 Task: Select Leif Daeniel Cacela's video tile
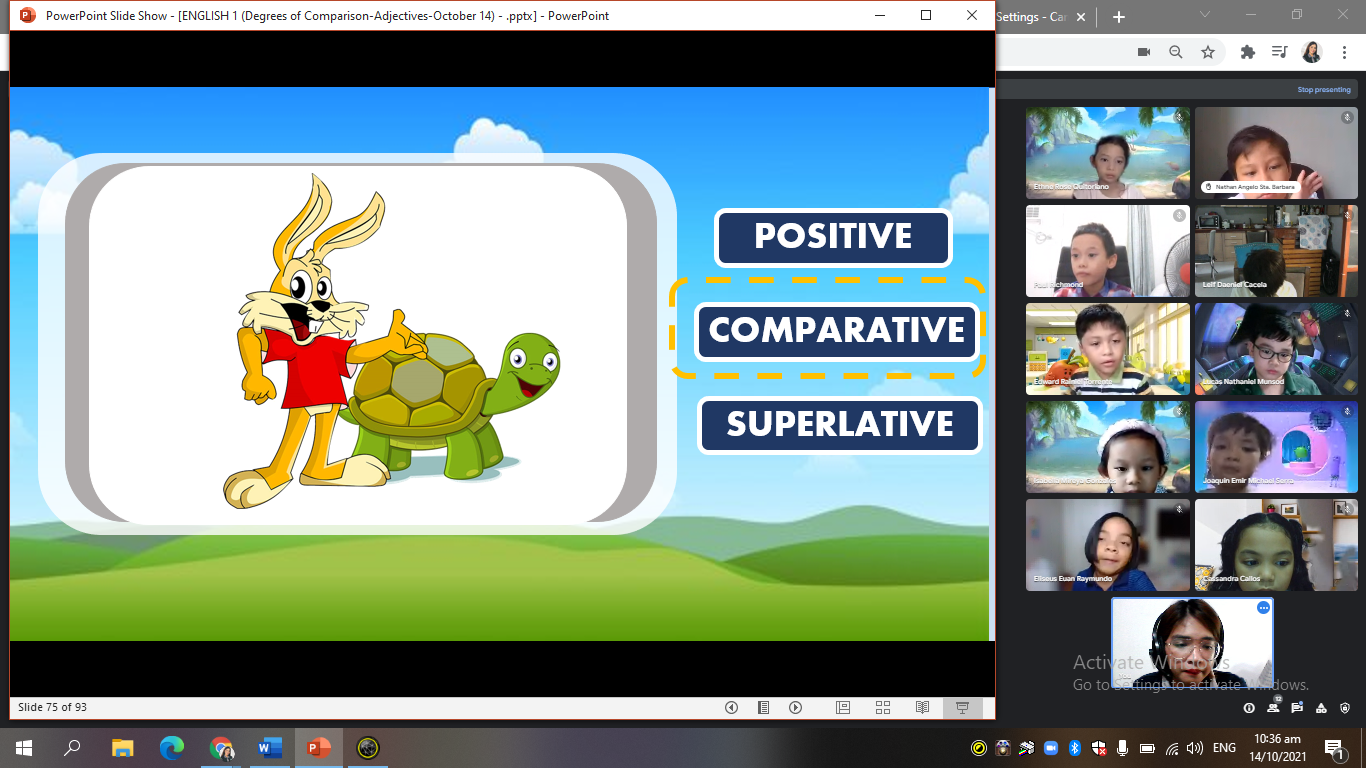coord(1277,251)
